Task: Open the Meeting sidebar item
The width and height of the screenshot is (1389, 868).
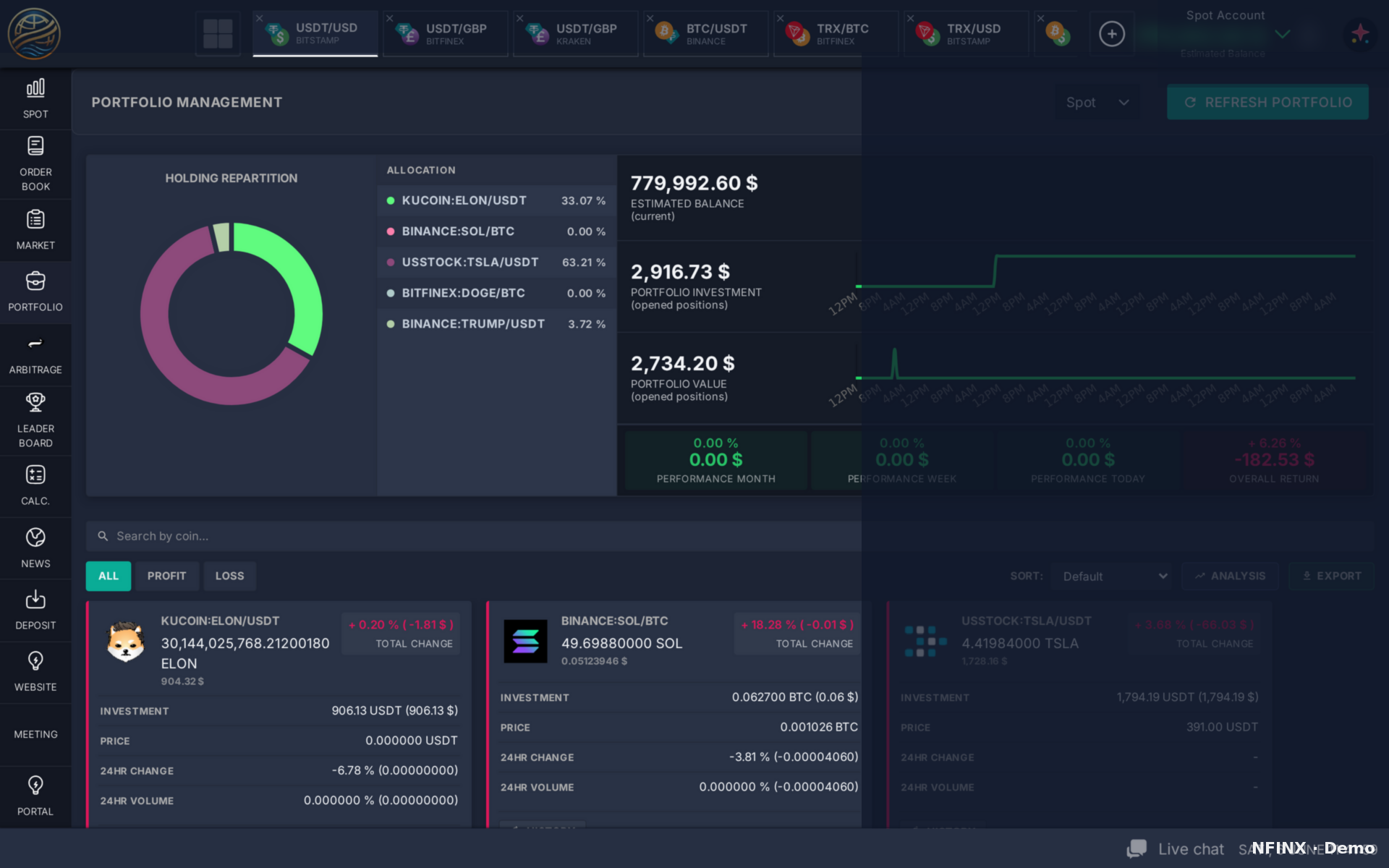Action: point(35,734)
